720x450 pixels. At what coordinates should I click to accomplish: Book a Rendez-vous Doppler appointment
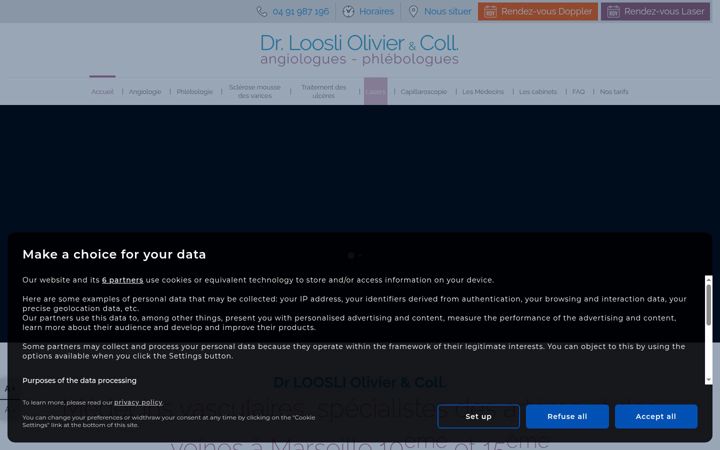pos(538,11)
